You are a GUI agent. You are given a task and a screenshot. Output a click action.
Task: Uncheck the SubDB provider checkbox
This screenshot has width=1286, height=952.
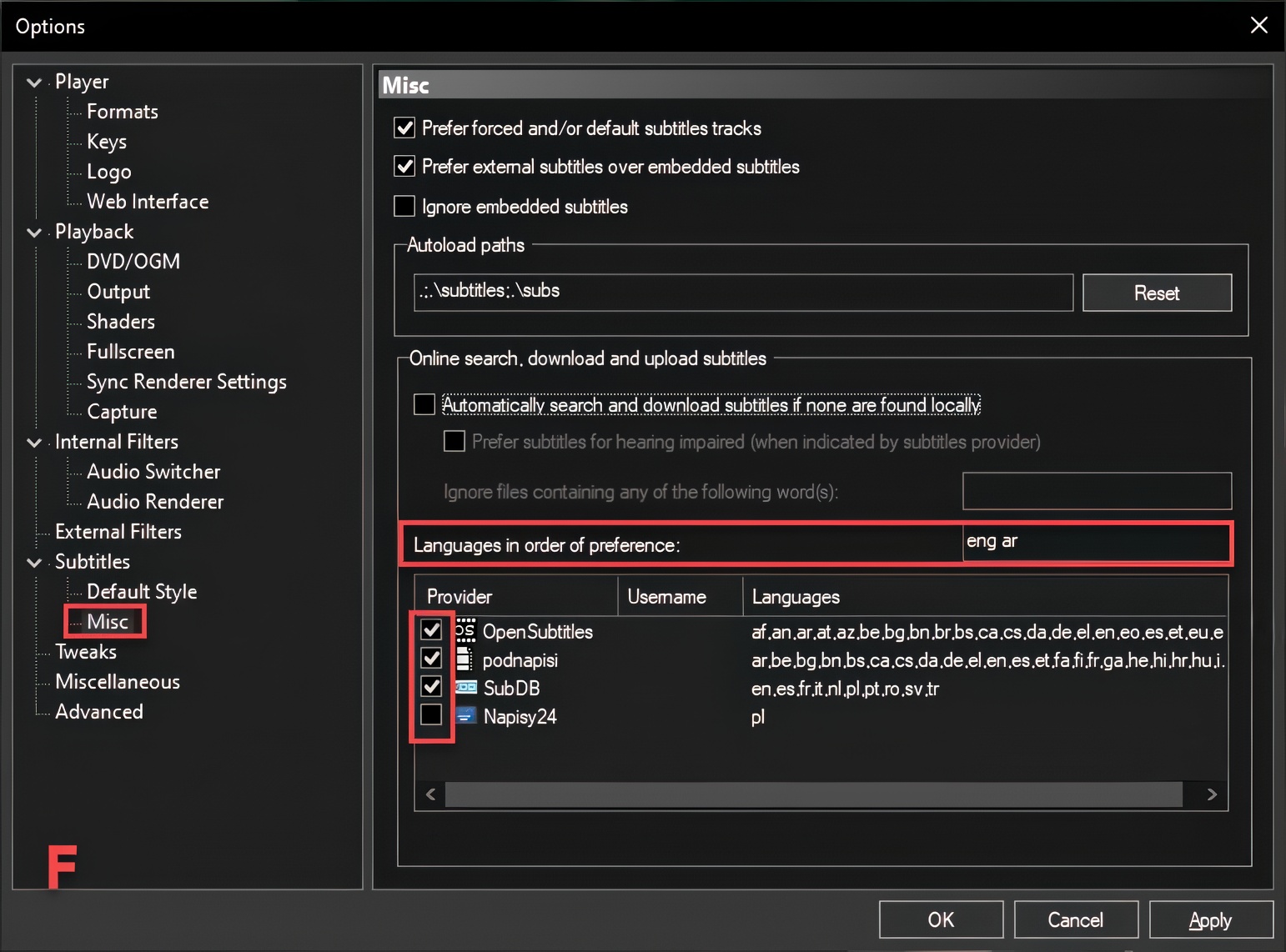click(431, 686)
